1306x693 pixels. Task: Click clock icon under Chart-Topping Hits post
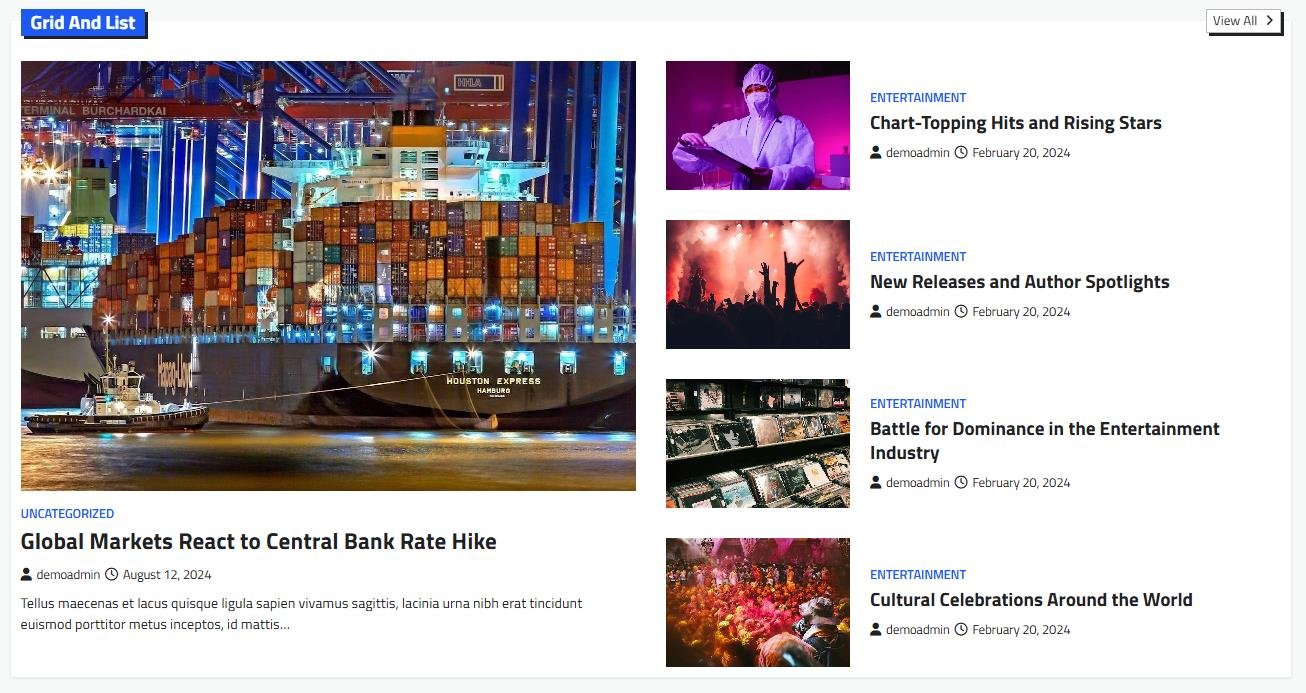point(961,152)
